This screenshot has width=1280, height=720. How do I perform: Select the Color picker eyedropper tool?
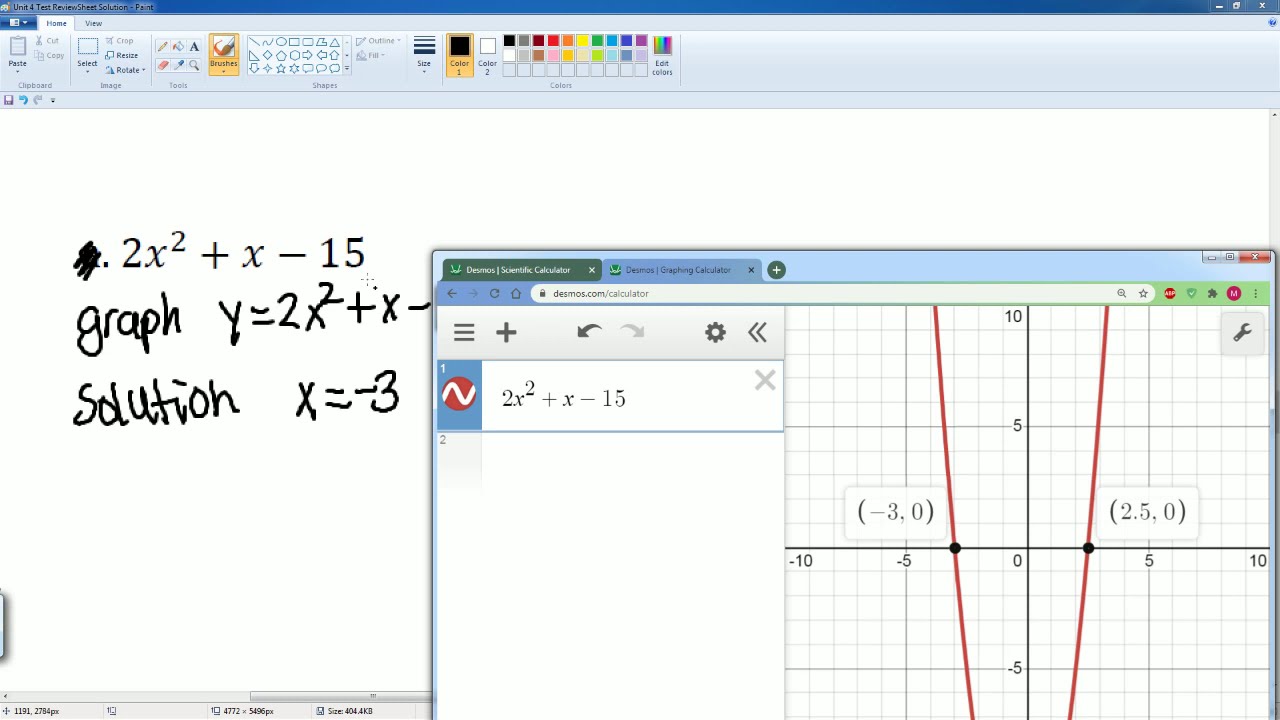click(x=178, y=65)
